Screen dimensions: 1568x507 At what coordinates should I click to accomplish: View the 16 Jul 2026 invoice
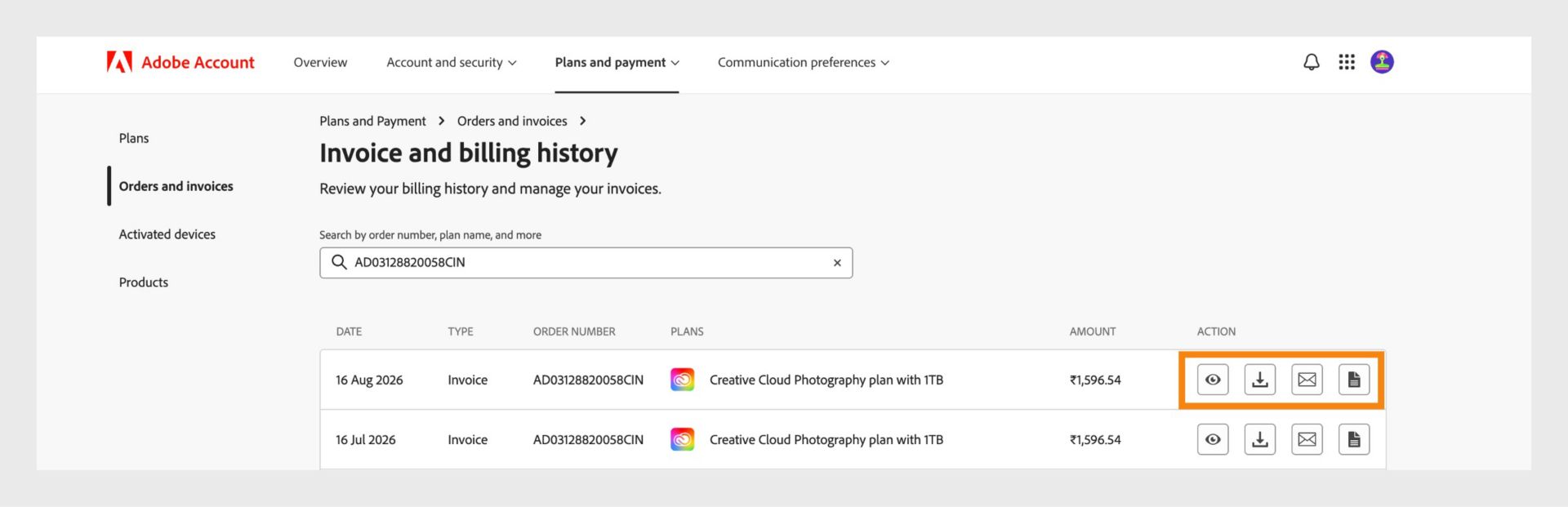click(1213, 439)
